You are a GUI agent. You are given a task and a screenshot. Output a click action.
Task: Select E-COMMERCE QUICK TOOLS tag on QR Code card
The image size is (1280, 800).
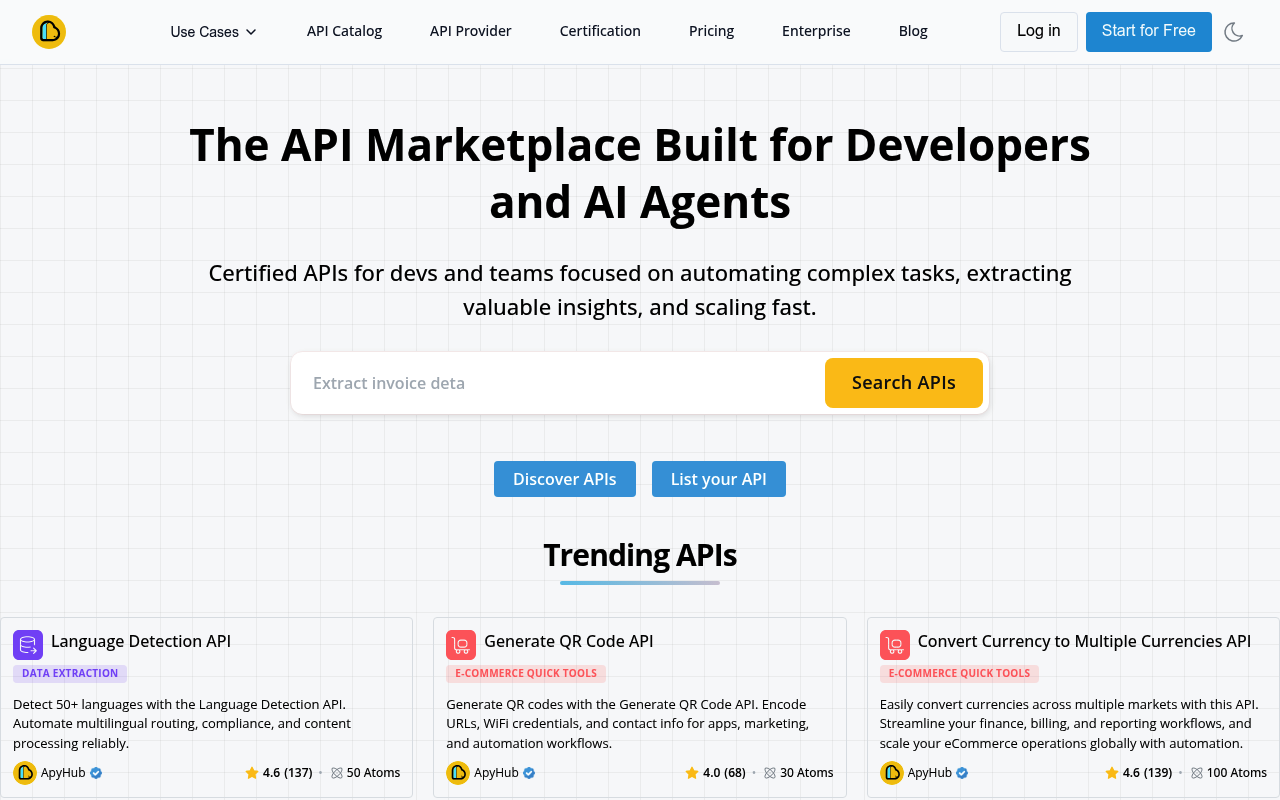point(526,674)
